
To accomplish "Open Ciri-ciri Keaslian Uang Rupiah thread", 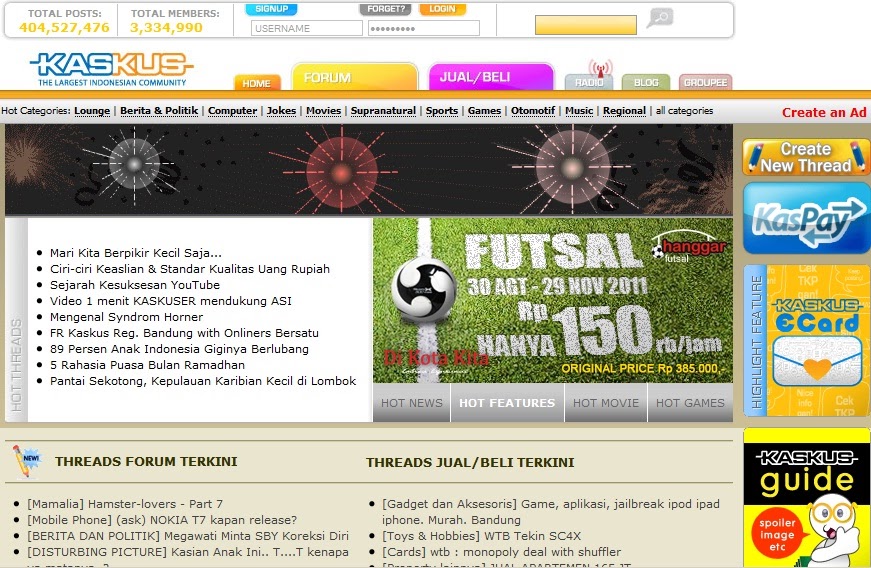I will coord(190,269).
